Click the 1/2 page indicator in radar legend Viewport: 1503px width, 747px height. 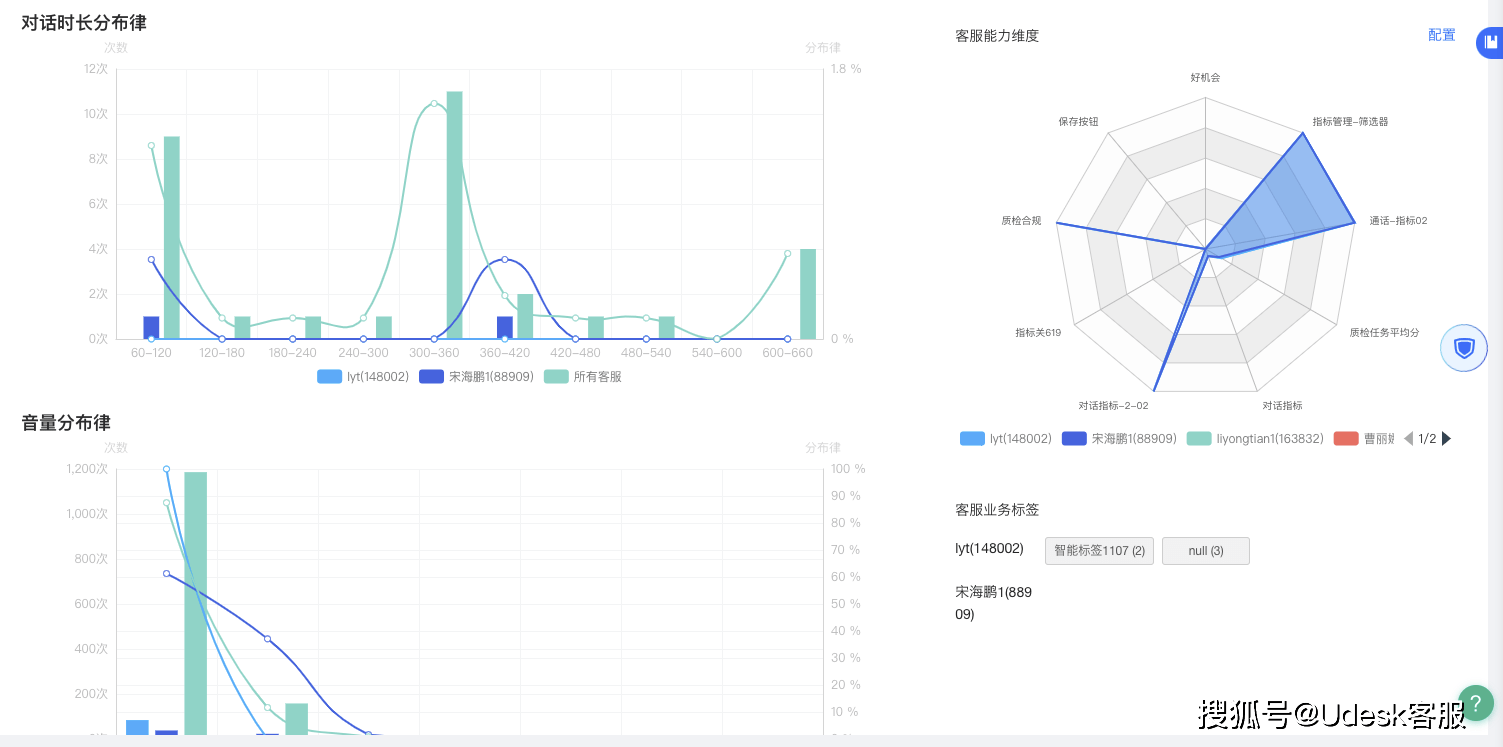pyautogui.click(x=1427, y=438)
